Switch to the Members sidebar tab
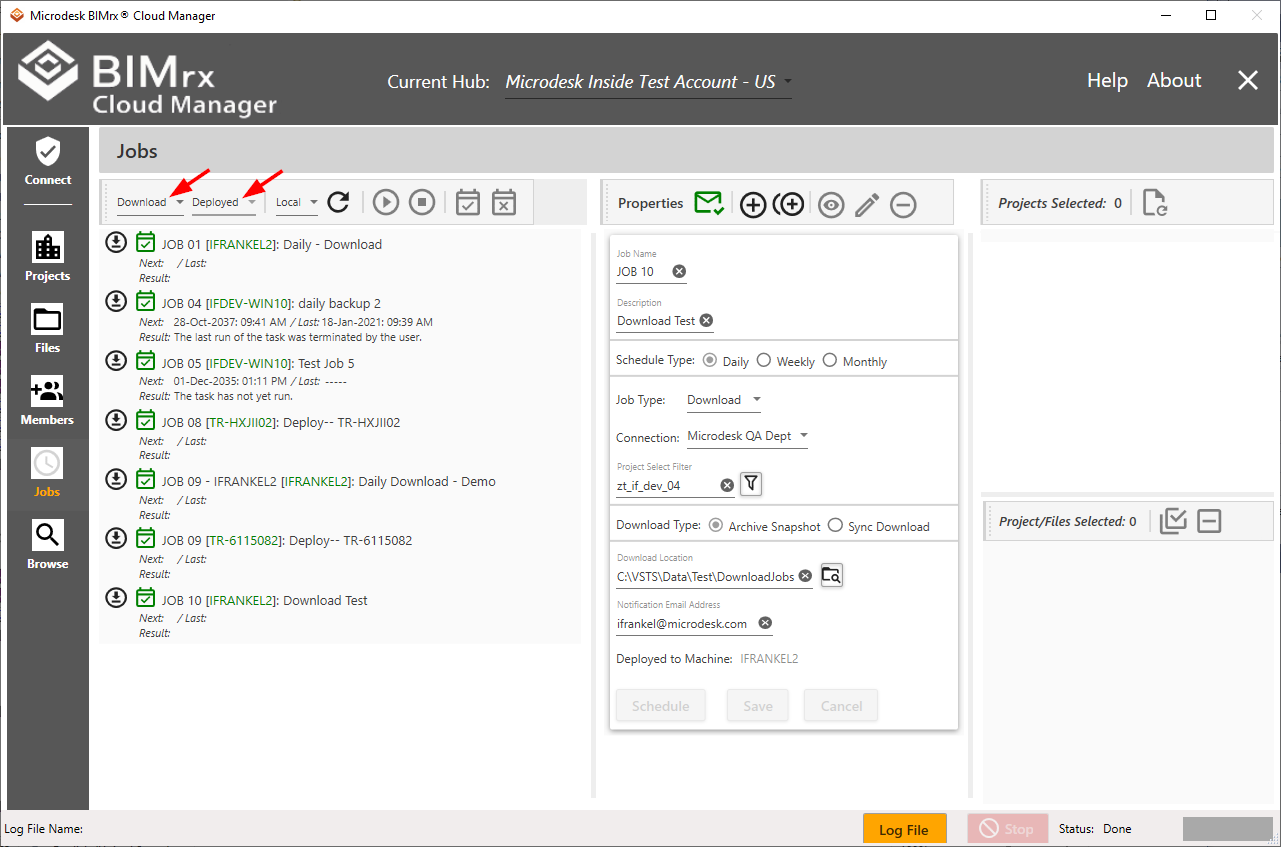This screenshot has height=847, width=1281. (47, 401)
